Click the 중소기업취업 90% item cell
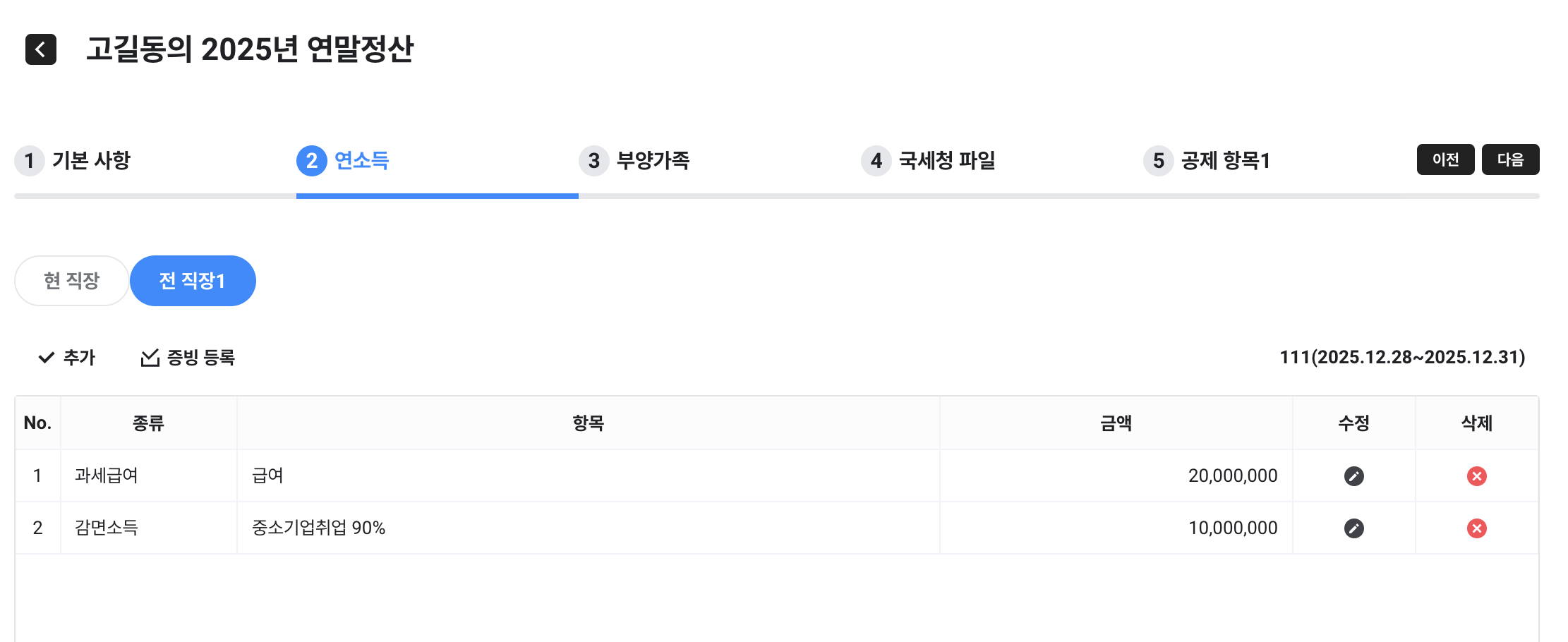 point(319,528)
